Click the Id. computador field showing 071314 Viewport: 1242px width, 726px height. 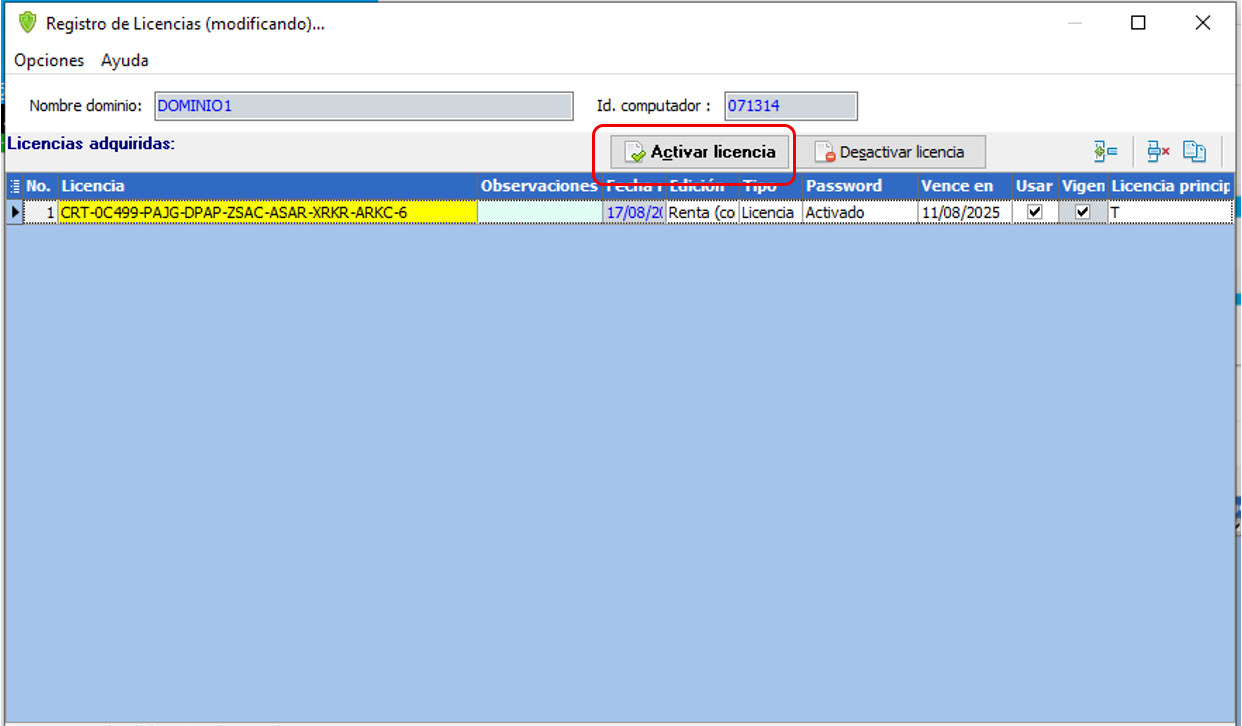(x=790, y=106)
